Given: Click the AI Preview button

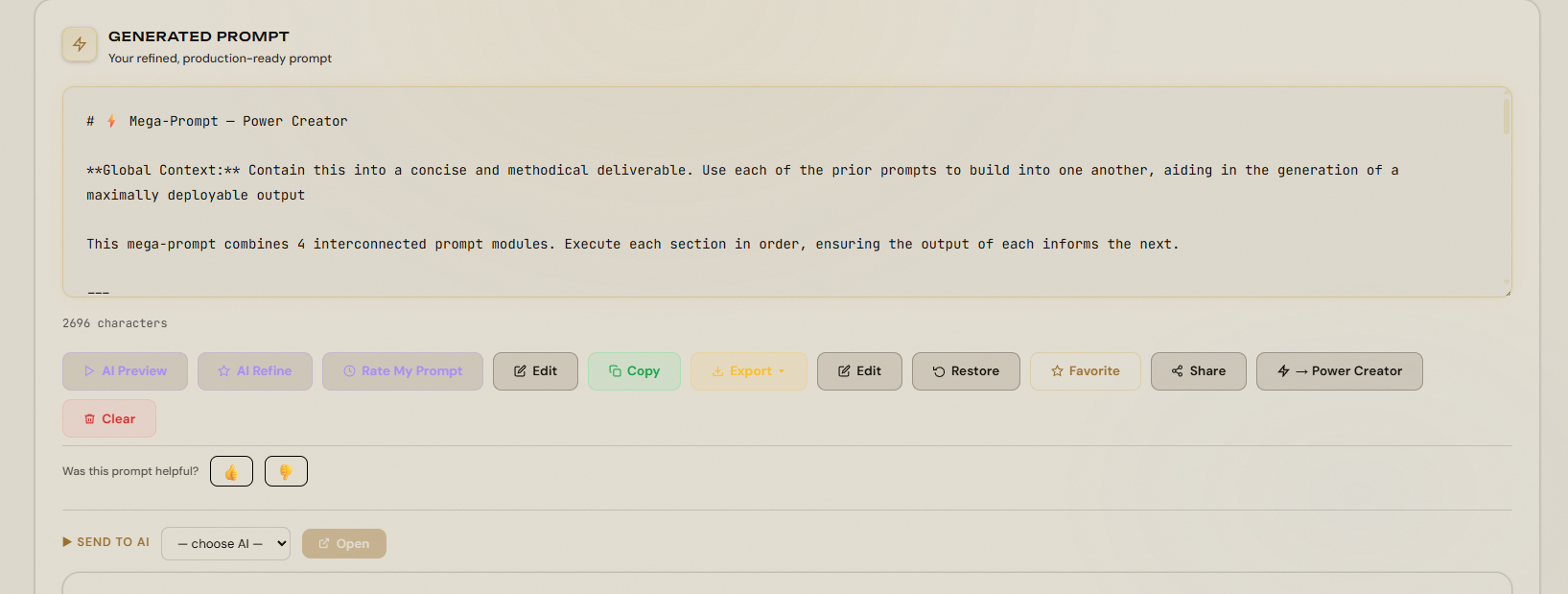Looking at the screenshot, I should (125, 371).
